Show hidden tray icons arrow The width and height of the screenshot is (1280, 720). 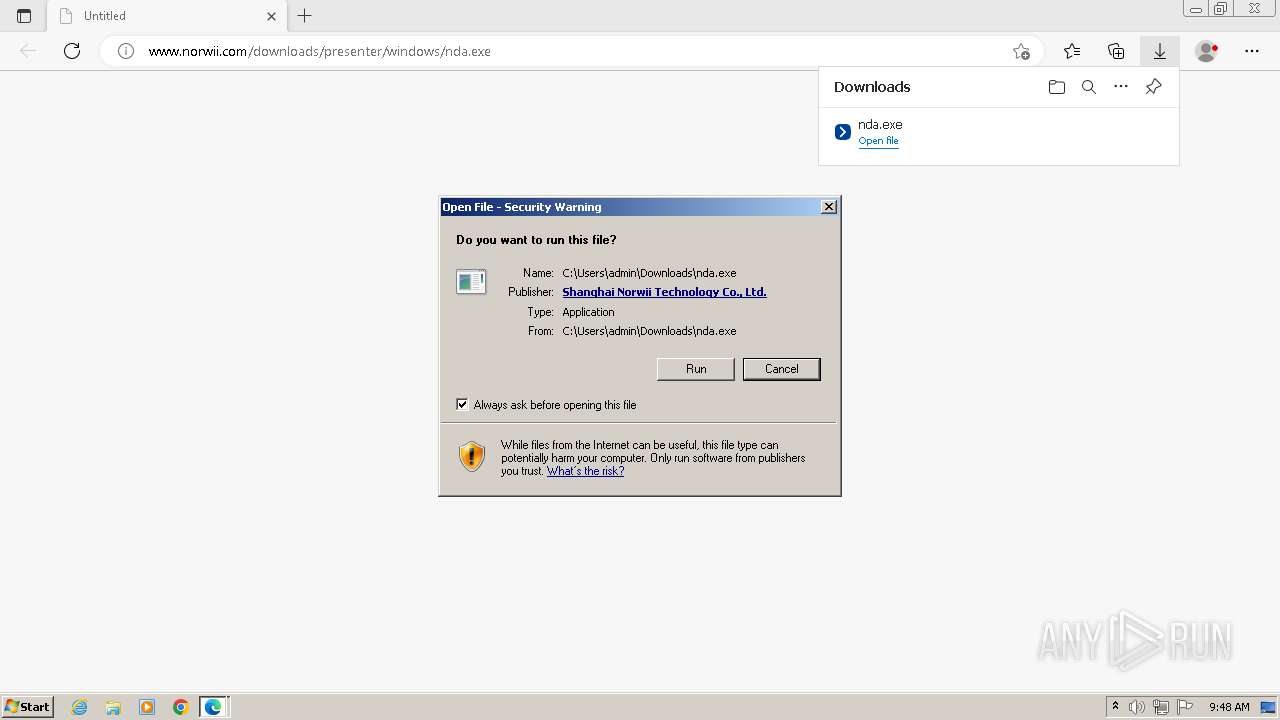[x=1116, y=707]
